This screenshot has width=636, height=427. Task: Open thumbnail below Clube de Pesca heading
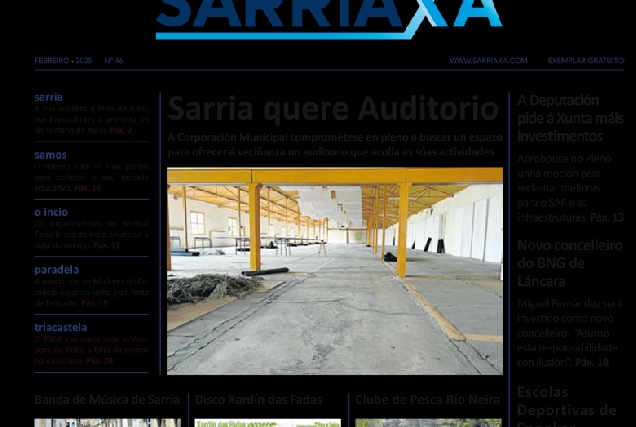428,422
